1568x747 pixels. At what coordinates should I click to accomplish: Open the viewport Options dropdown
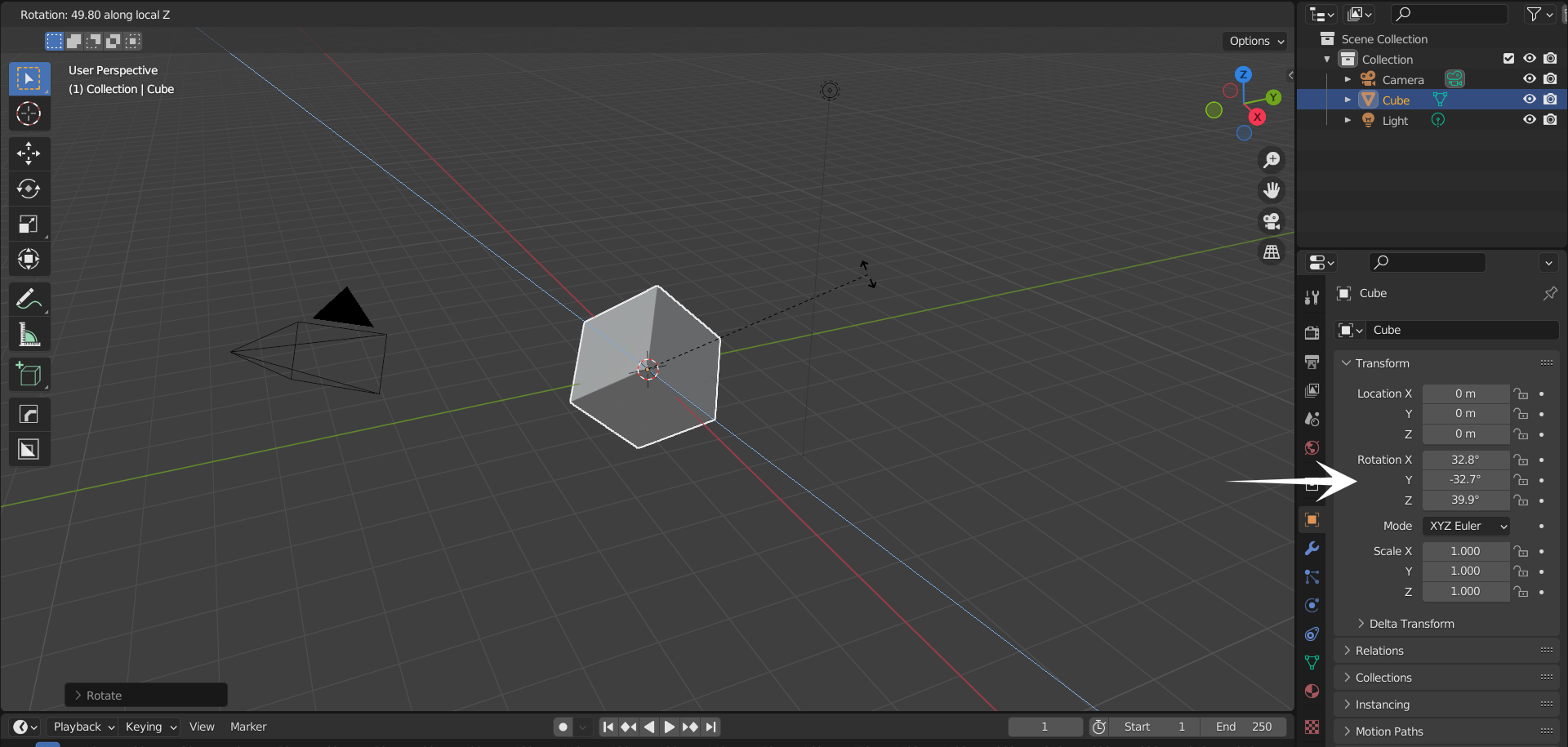pos(1257,41)
